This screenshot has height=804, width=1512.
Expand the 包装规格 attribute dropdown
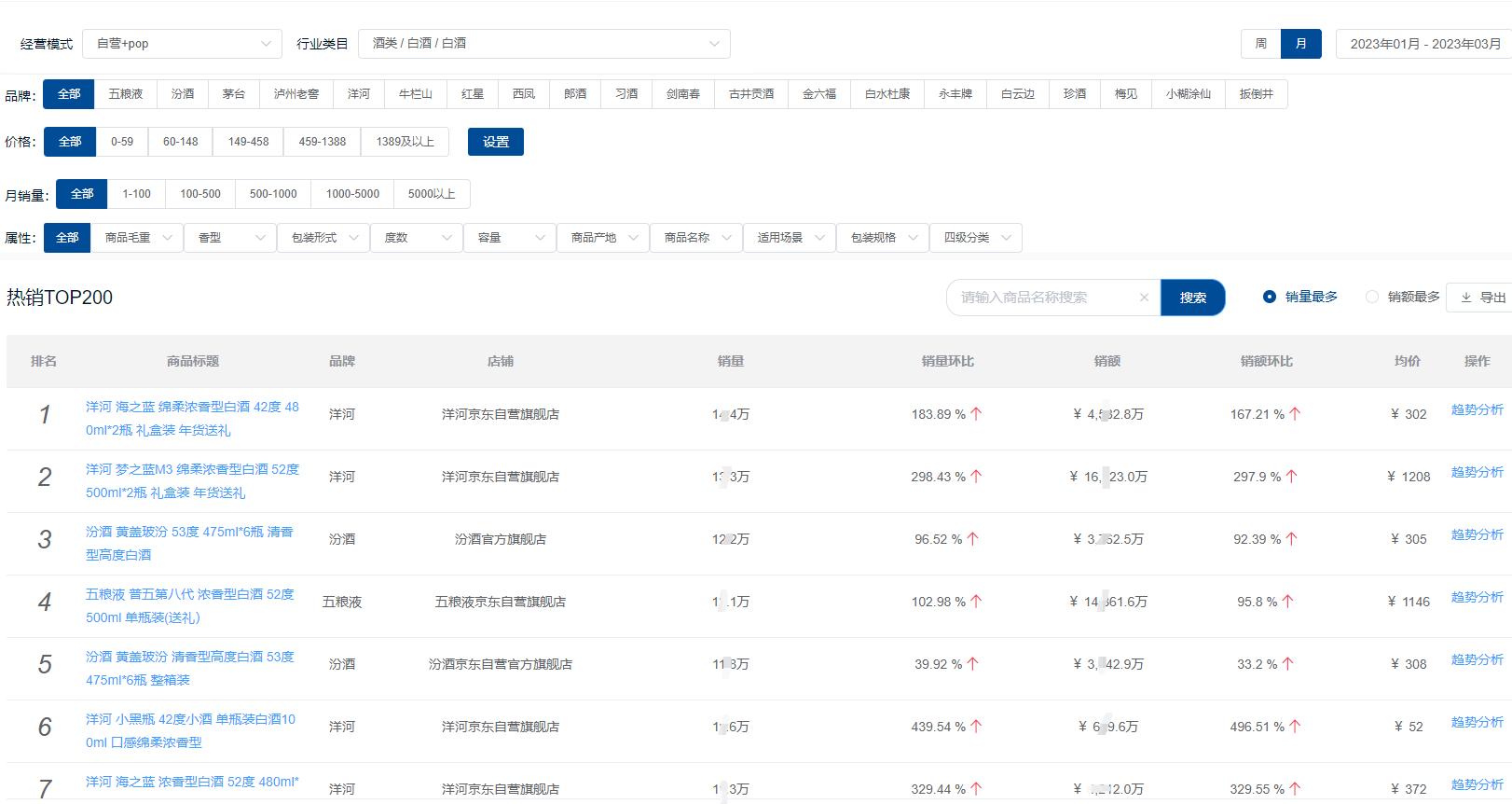point(883,238)
